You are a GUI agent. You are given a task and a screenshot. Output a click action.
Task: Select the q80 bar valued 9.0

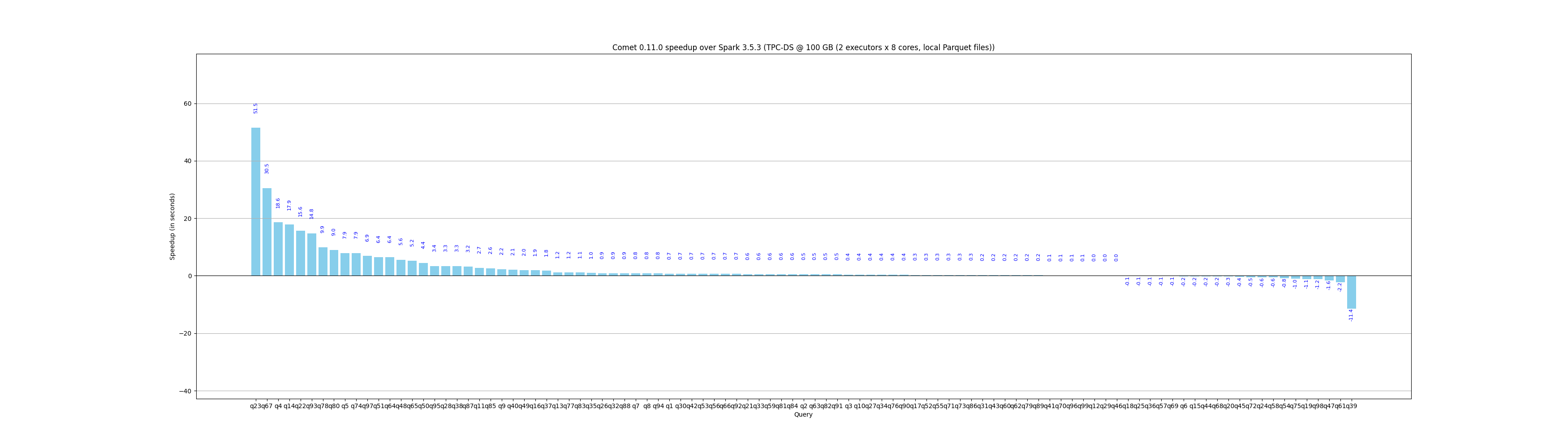tap(334, 263)
